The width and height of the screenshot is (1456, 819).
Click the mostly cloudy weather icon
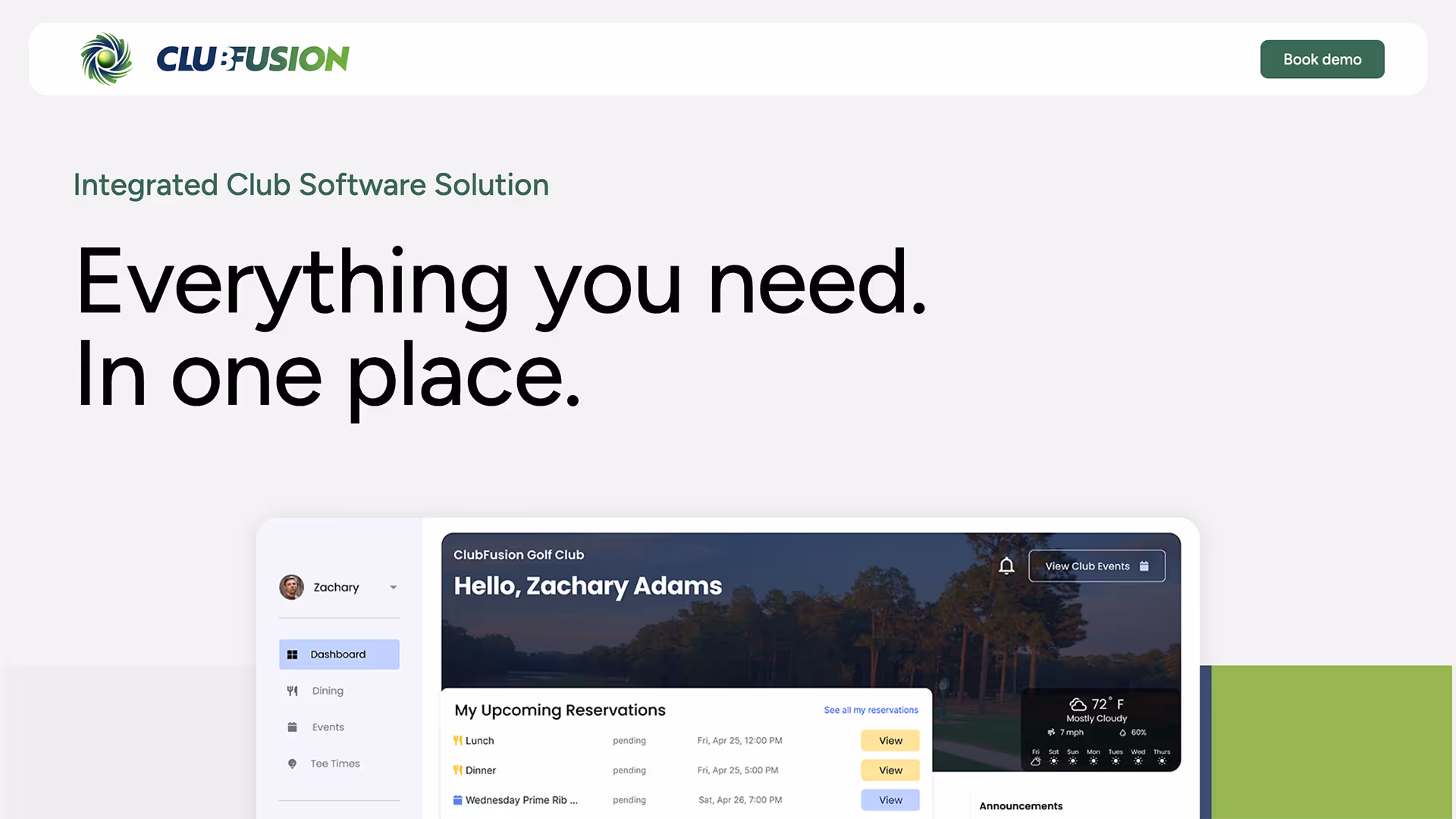pyautogui.click(x=1078, y=704)
